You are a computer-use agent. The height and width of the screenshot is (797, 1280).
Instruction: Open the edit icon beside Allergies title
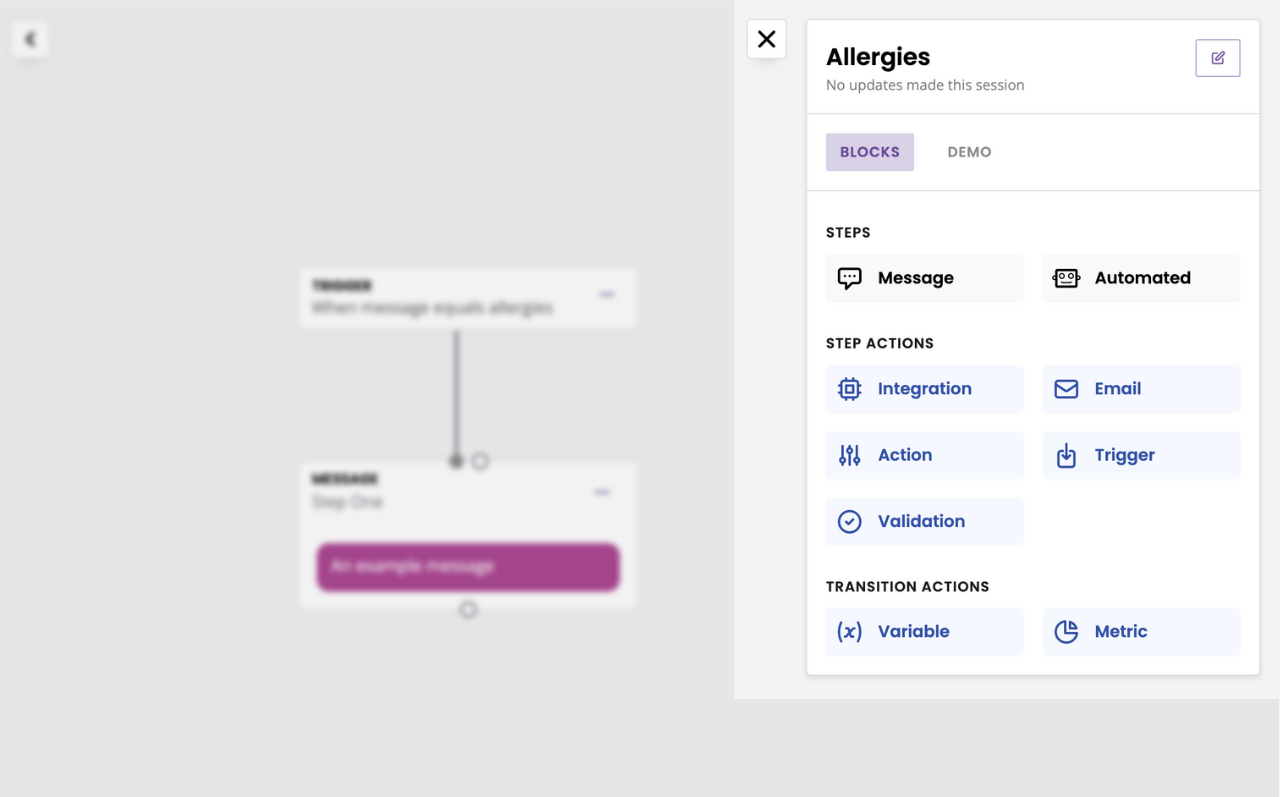[x=1217, y=57]
